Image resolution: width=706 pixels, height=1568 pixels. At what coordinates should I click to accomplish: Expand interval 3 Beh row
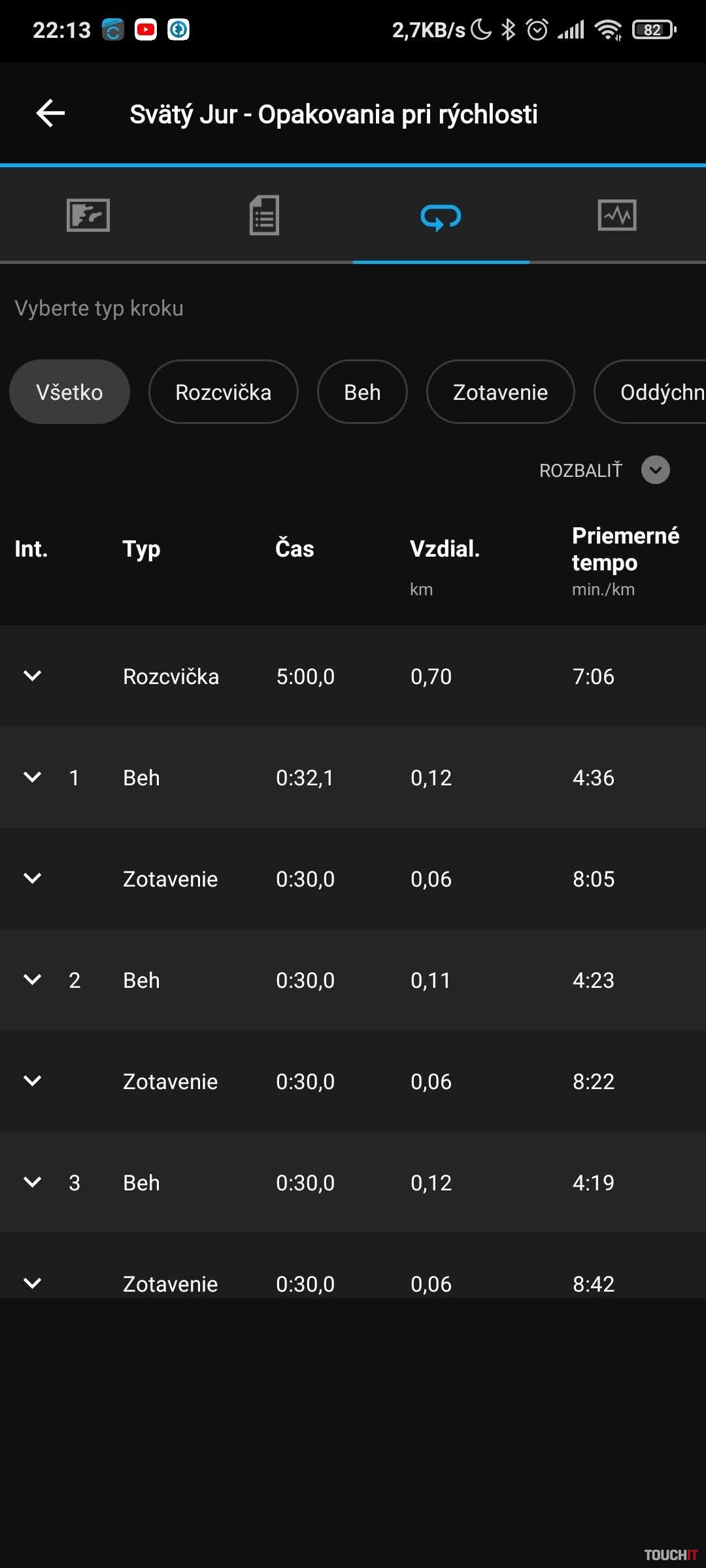[32, 1182]
